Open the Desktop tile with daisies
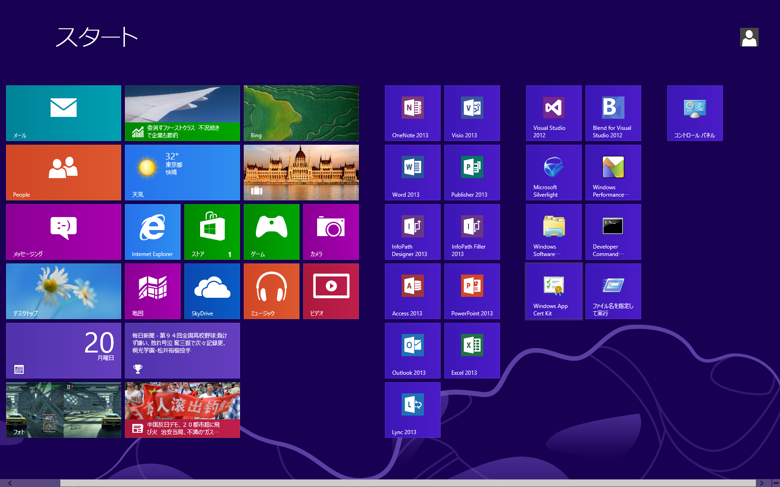This screenshot has width=780, height=487. (x=63, y=291)
